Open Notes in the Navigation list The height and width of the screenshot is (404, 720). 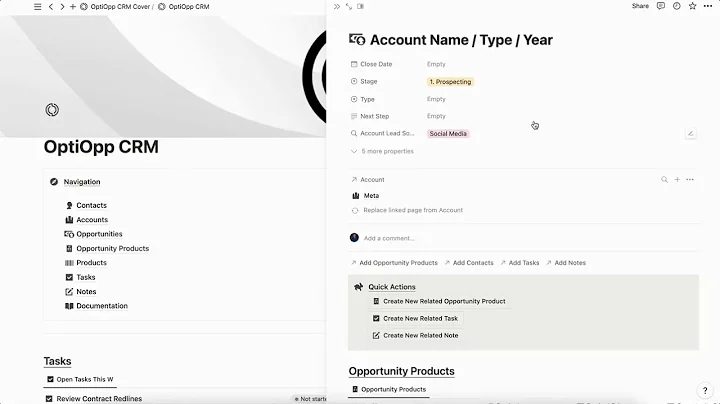click(81, 292)
